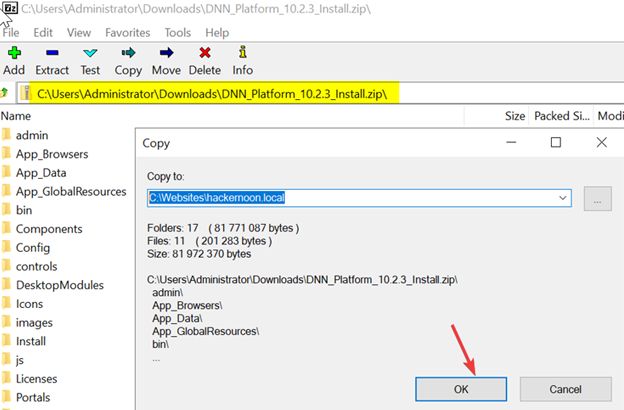This screenshot has height=410, width=624.
Task: Expand the Copy to path dropdown
Action: point(563,198)
